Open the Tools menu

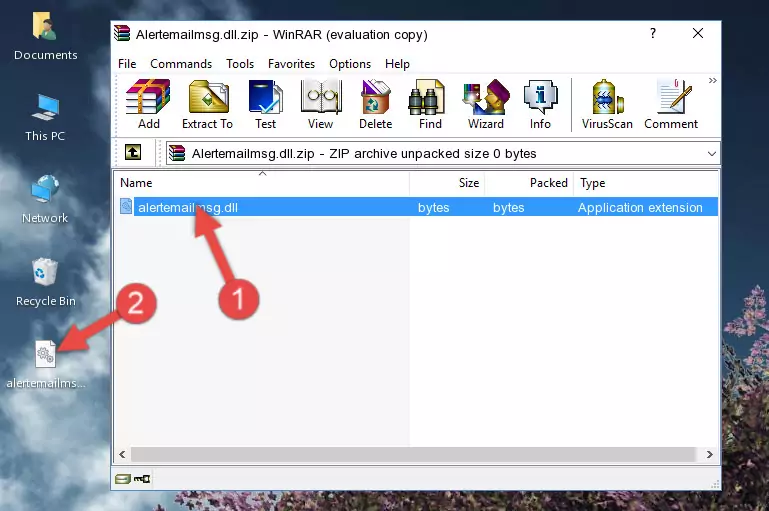(x=240, y=64)
